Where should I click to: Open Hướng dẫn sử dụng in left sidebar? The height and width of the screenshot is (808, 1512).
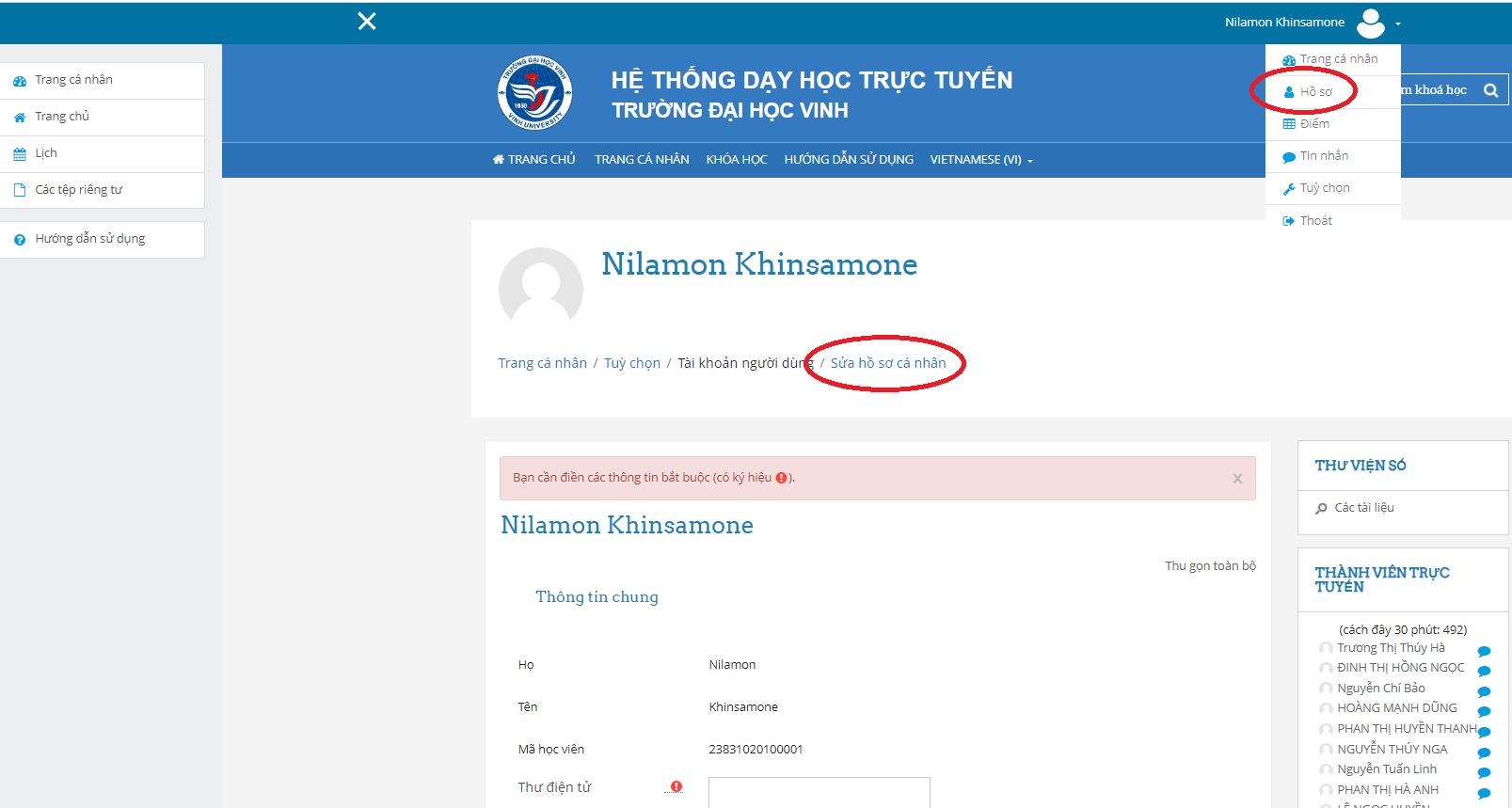point(103,239)
